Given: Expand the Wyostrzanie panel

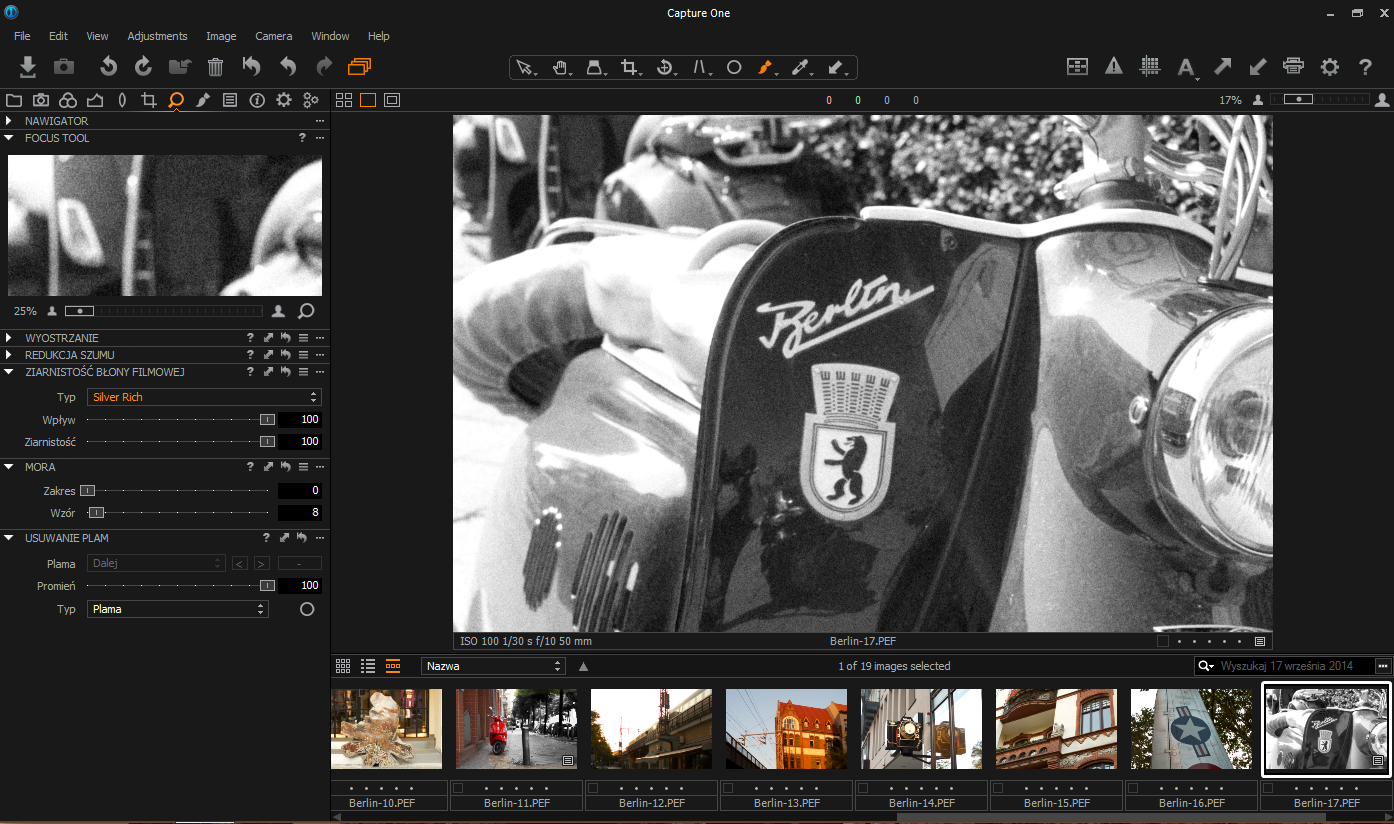Looking at the screenshot, I should coord(9,338).
